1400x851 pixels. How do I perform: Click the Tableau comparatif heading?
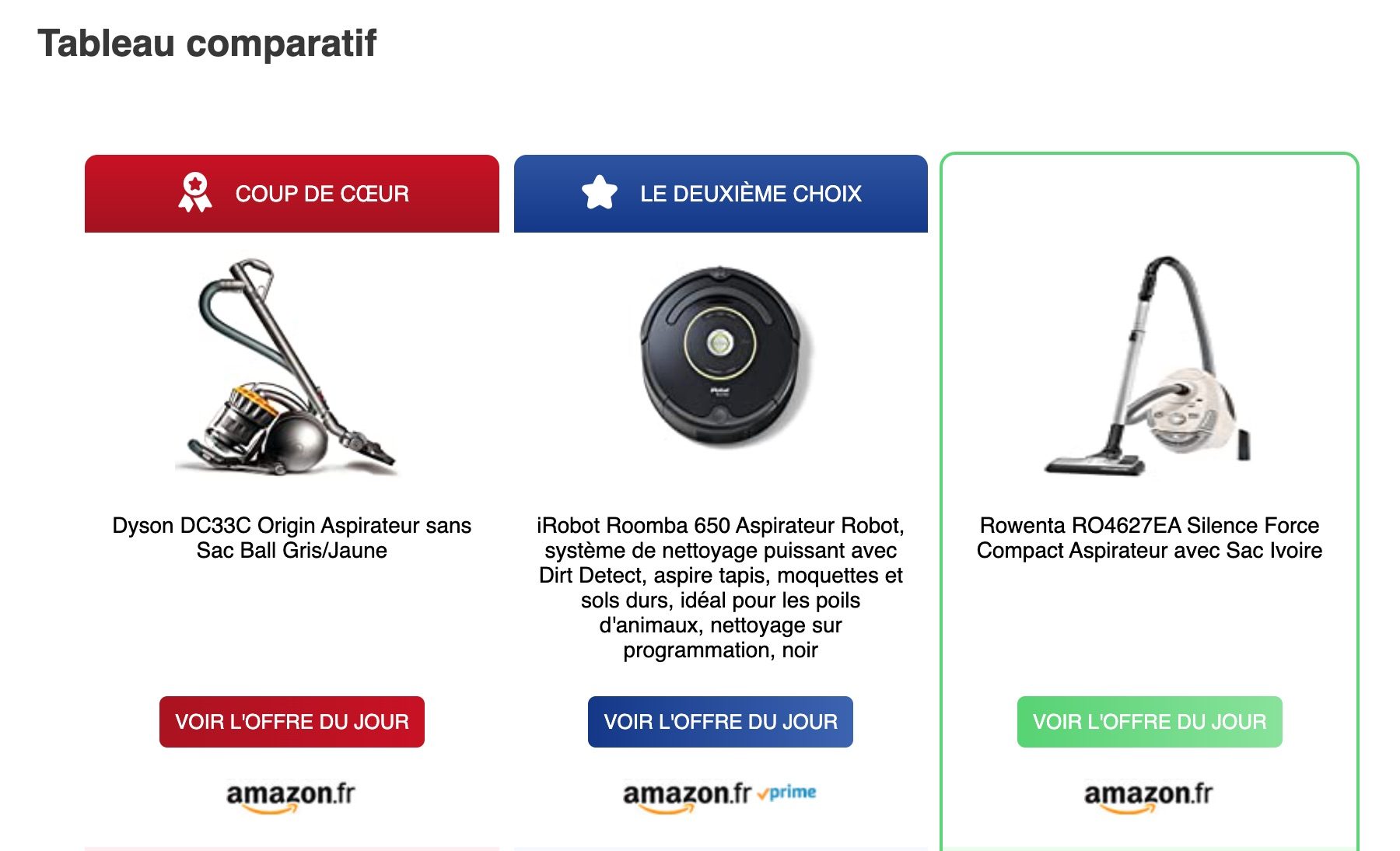tap(207, 44)
